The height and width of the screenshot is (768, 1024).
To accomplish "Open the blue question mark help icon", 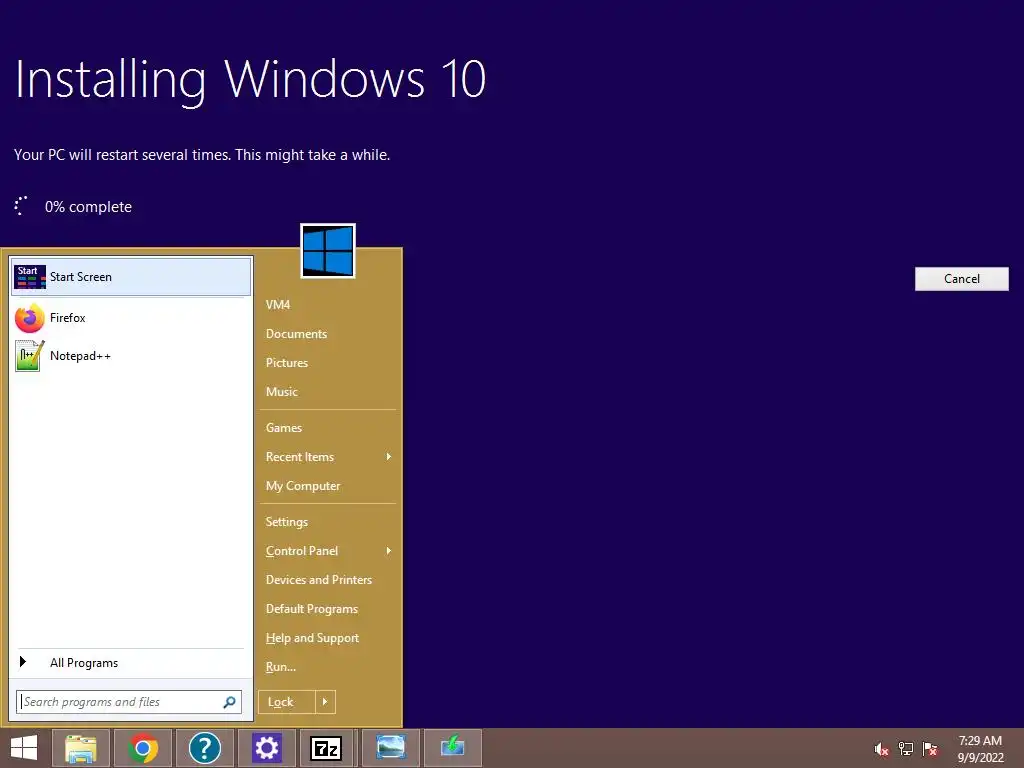I will pyautogui.click(x=205, y=748).
